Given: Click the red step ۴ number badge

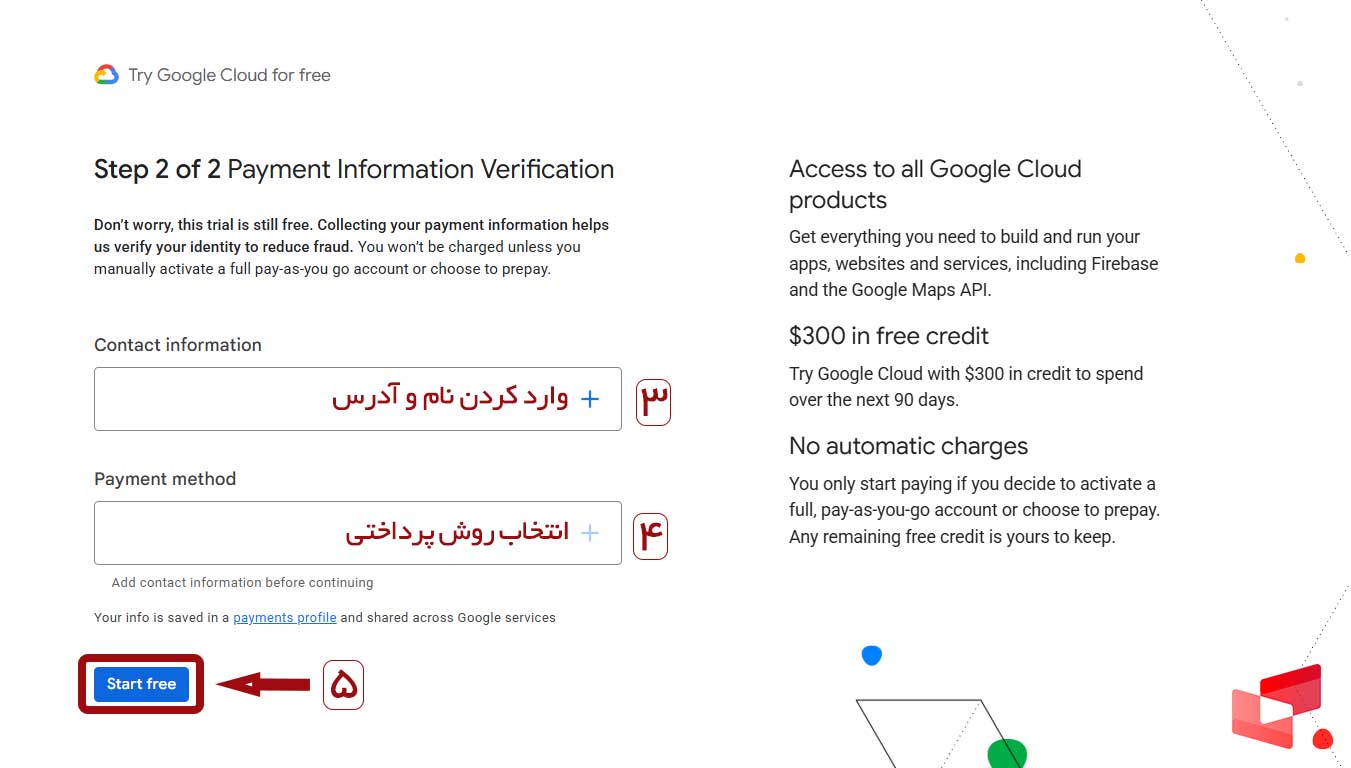Looking at the screenshot, I should click(x=650, y=535).
